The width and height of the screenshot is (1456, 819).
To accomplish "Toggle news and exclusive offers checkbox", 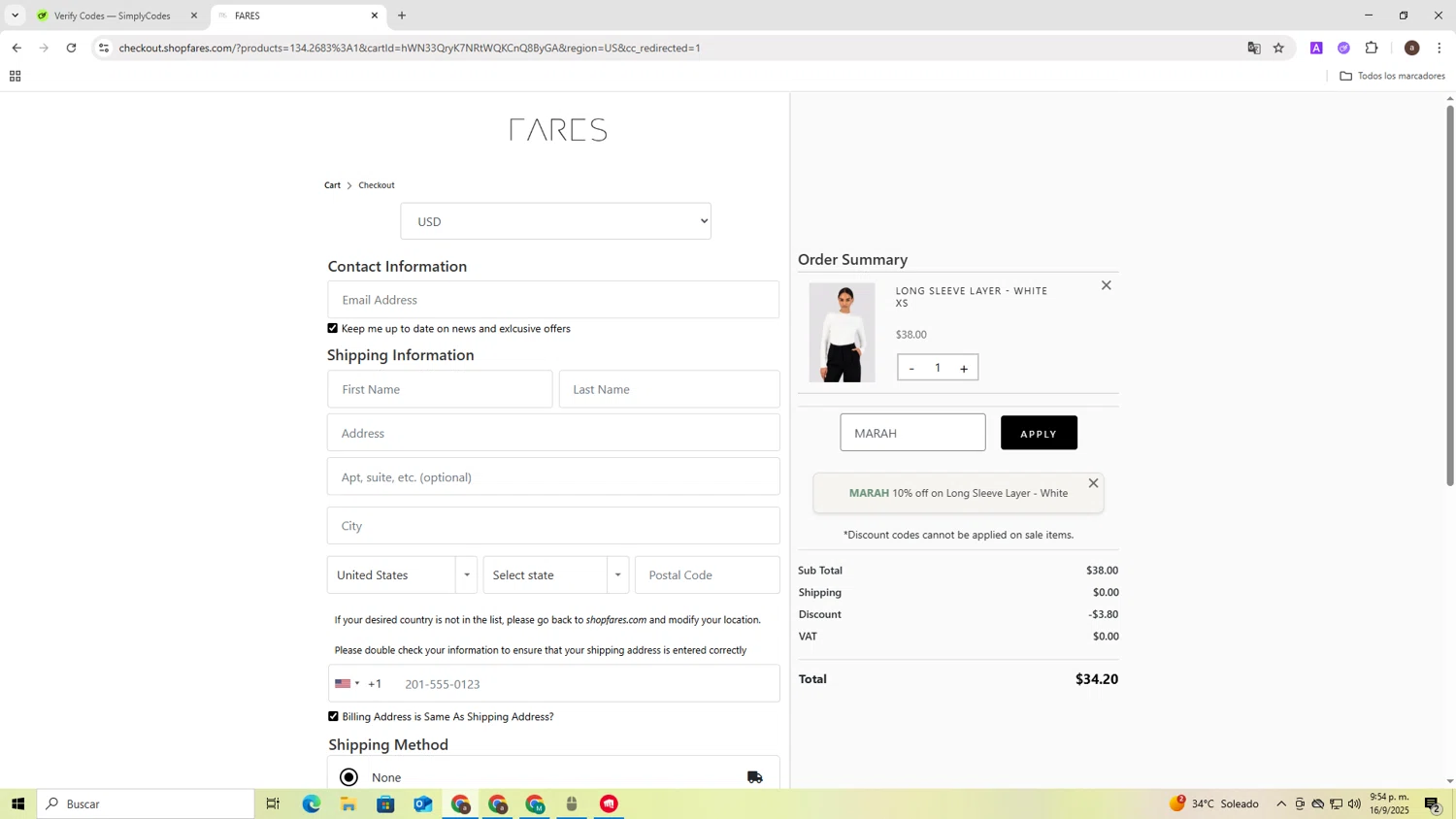I will point(333,328).
